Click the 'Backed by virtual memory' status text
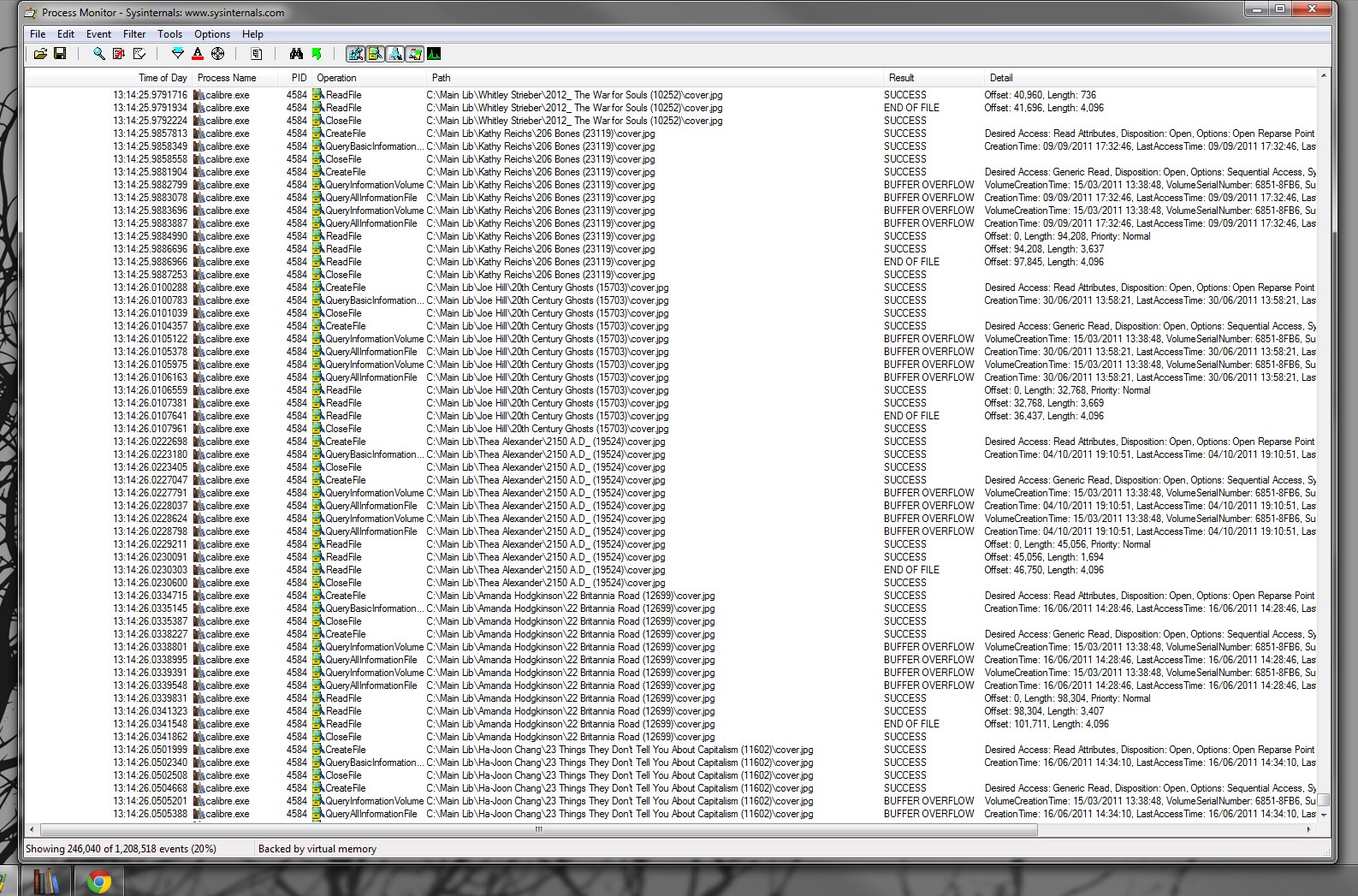This screenshot has width=1358, height=896. (x=317, y=849)
